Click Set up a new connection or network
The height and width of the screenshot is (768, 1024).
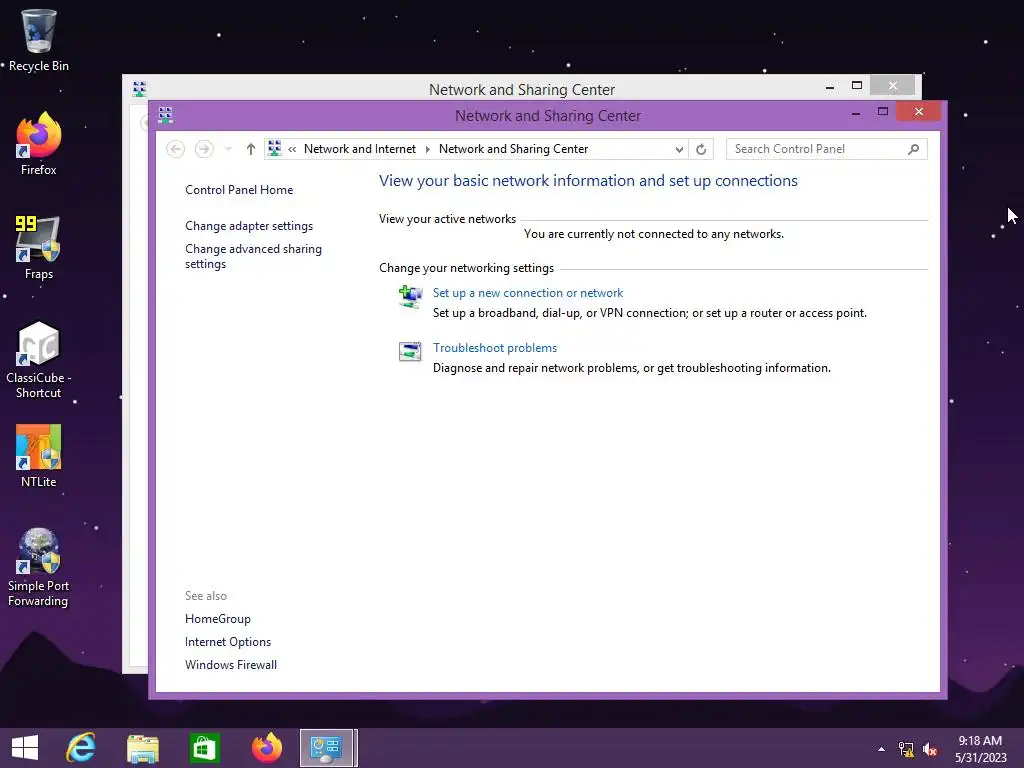point(528,293)
